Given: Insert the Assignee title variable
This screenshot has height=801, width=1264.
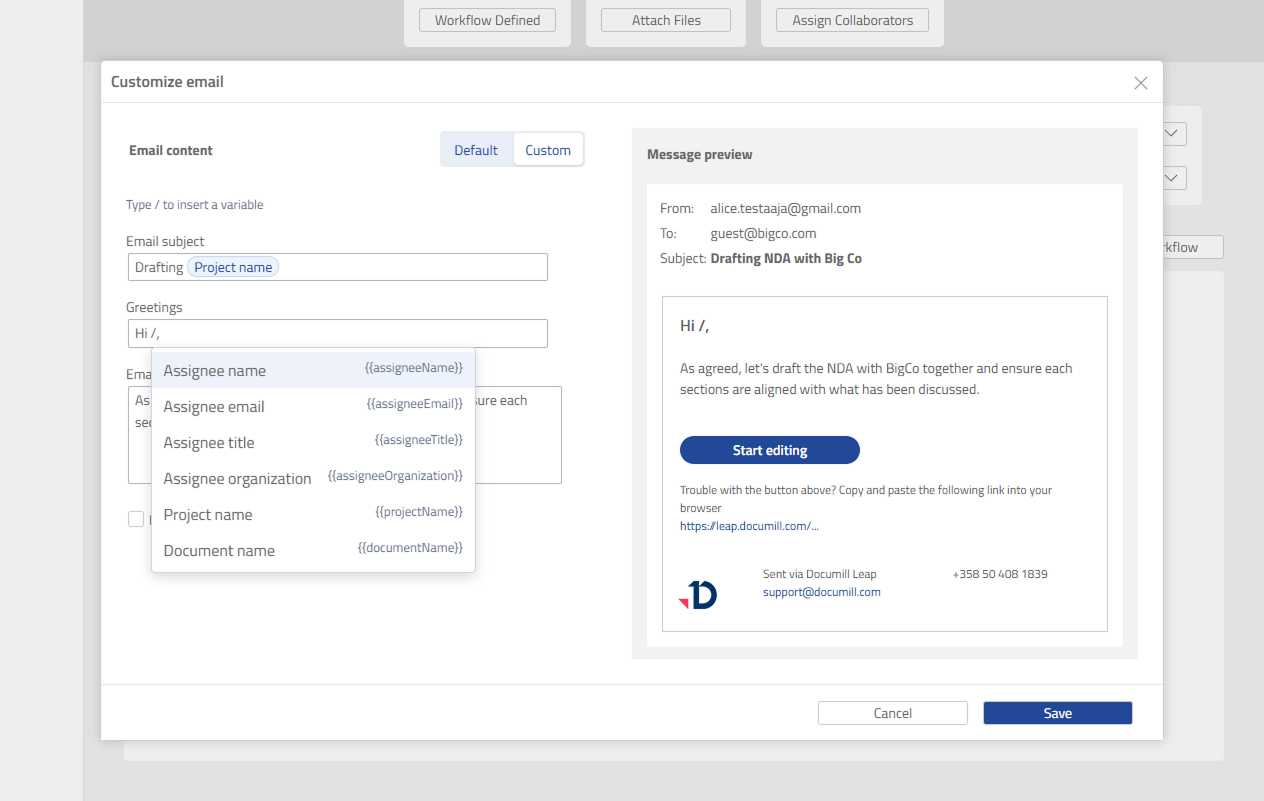Looking at the screenshot, I should pyautogui.click(x=313, y=442).
